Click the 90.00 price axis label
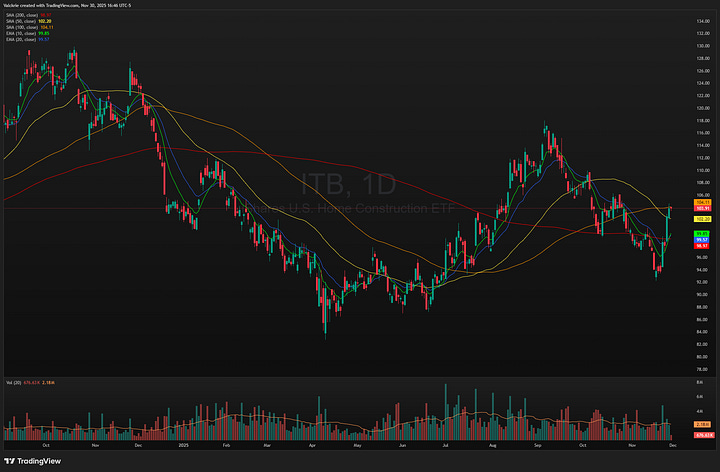This screenshot has height=472, width=720. (702, 294)
